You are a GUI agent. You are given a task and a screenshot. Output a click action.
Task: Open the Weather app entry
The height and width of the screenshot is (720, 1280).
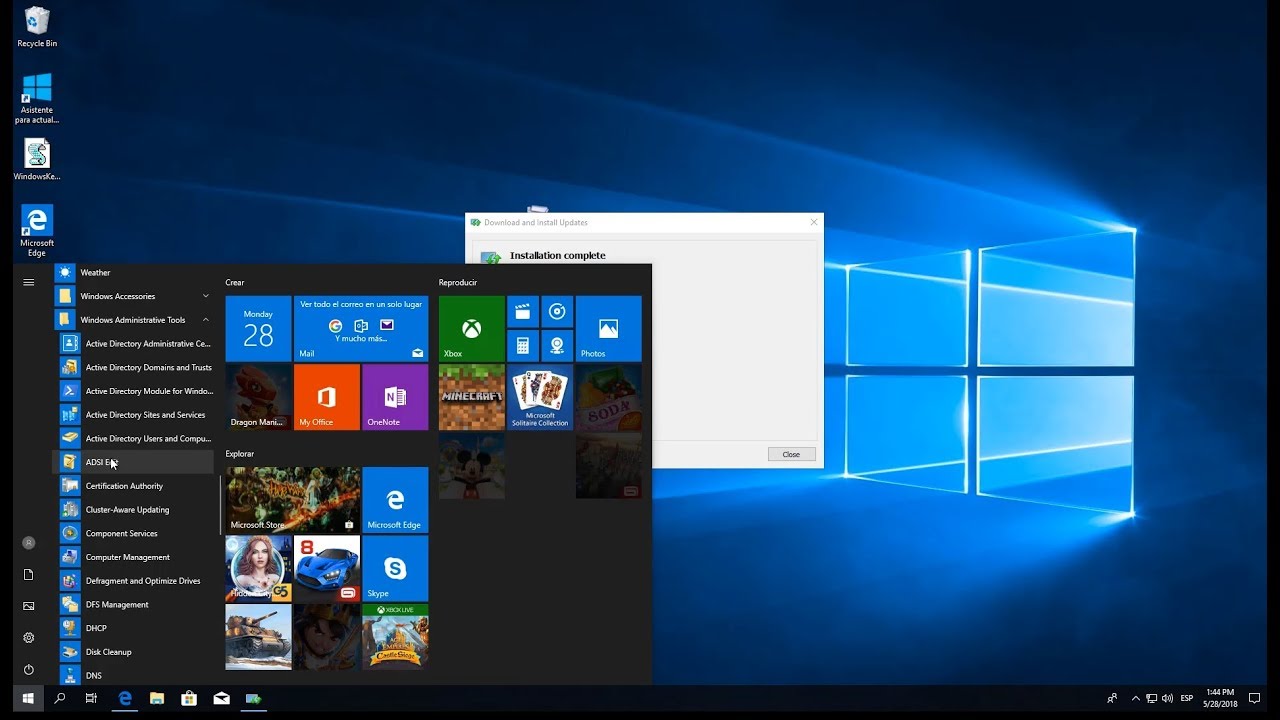134,272
